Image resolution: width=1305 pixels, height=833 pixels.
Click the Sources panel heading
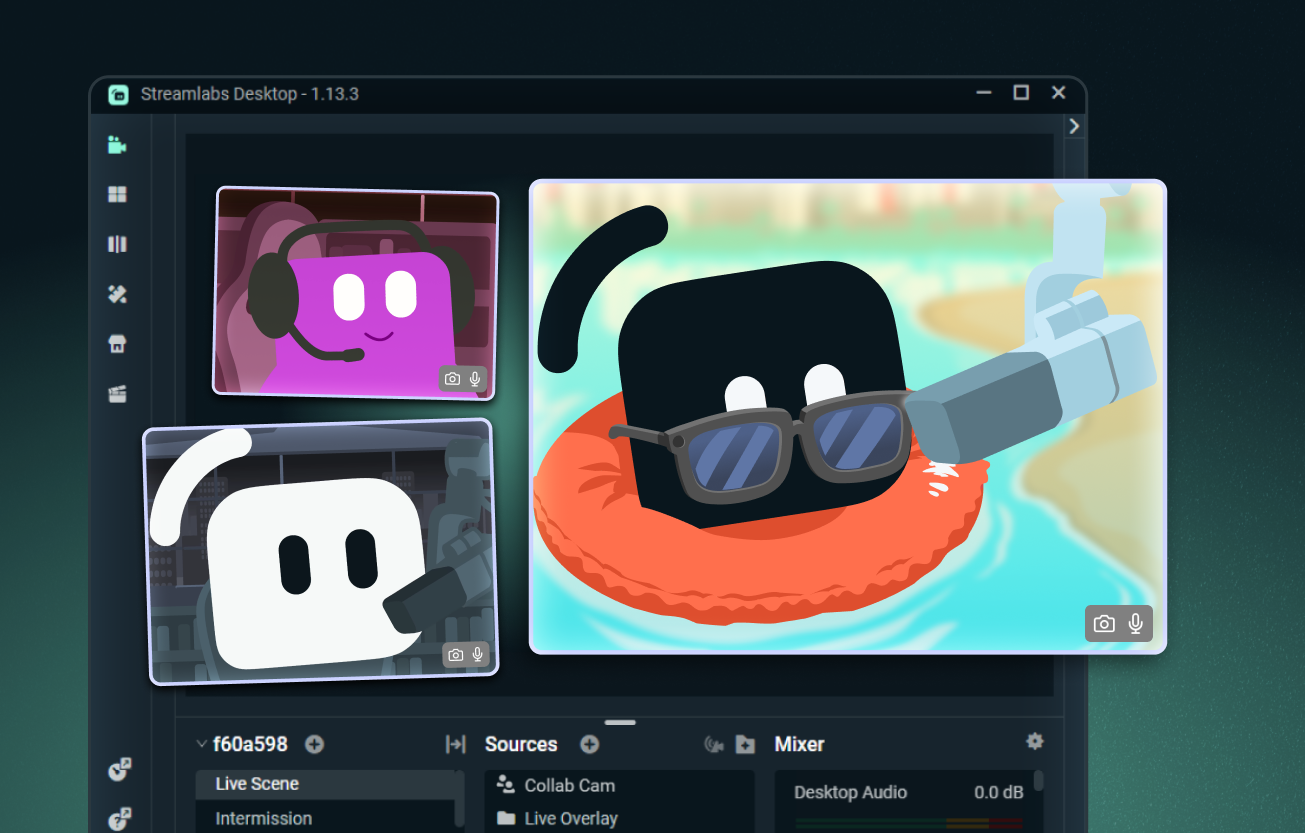point(521,744)
